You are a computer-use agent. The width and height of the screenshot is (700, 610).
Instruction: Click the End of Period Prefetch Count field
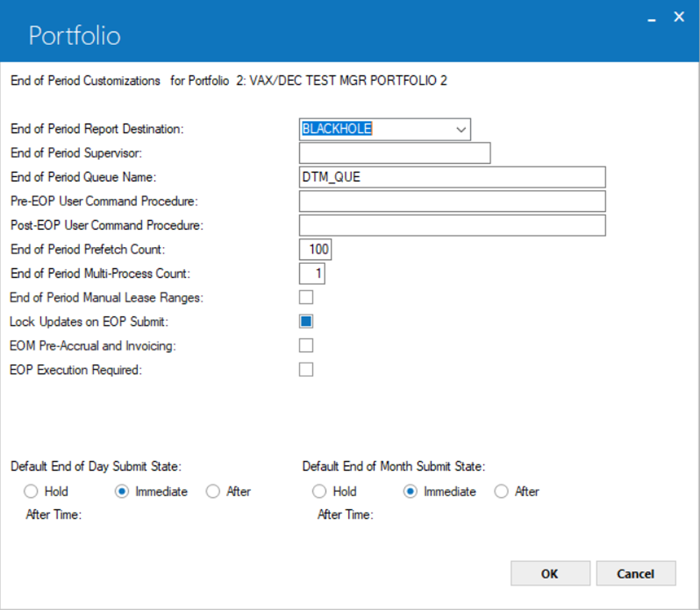315,249
